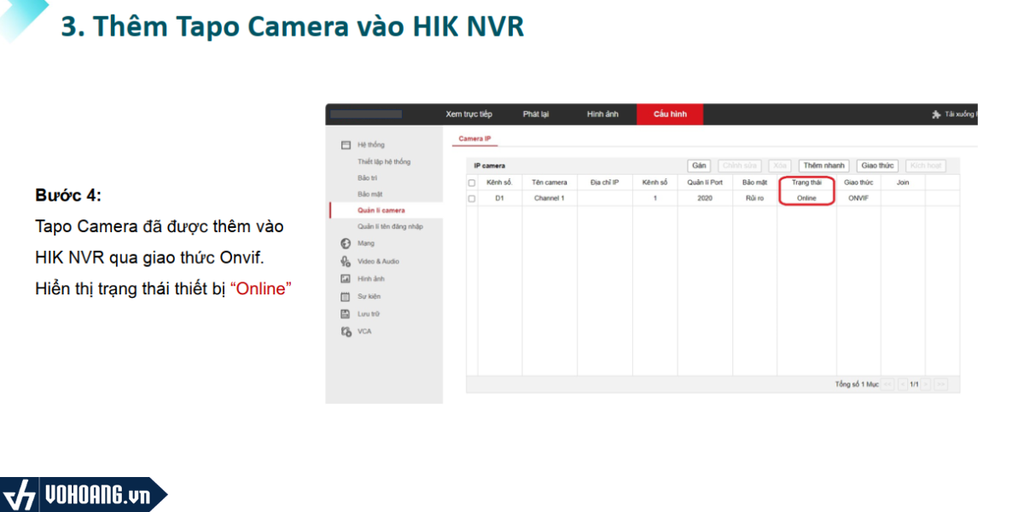1024x512 pixels.
Task: Click the Hình ảnh picture icon in sidebar
Action: [346, 279]
